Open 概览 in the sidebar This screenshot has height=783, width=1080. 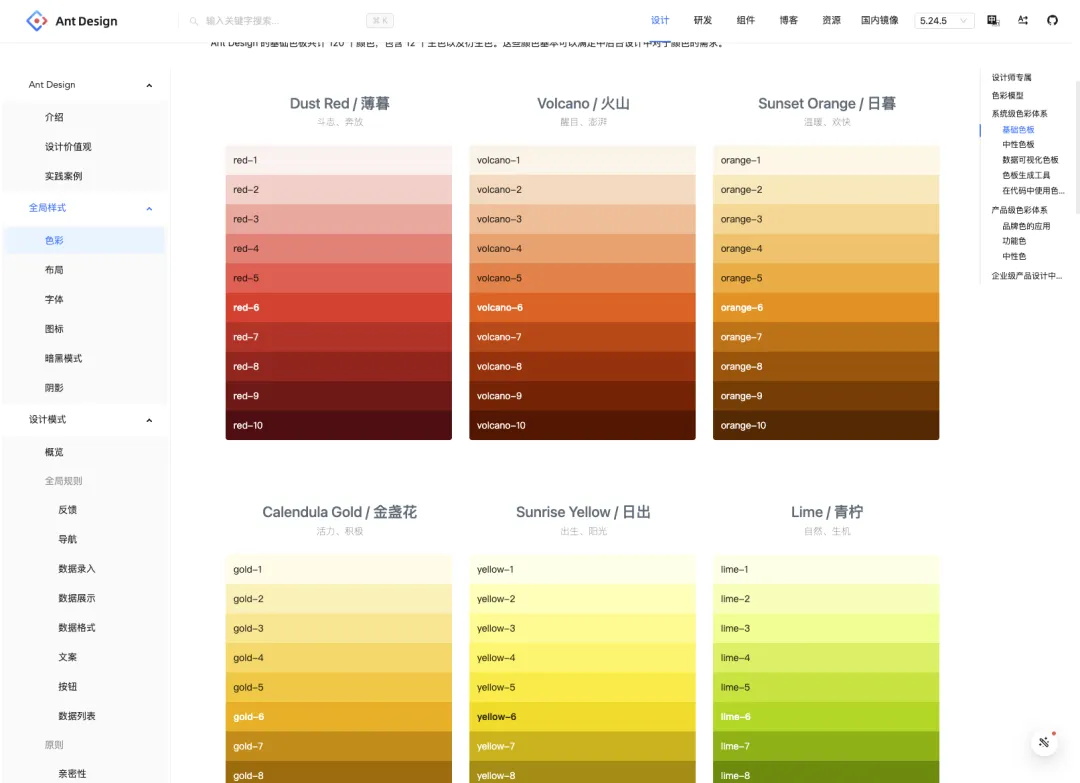point(84,452)
